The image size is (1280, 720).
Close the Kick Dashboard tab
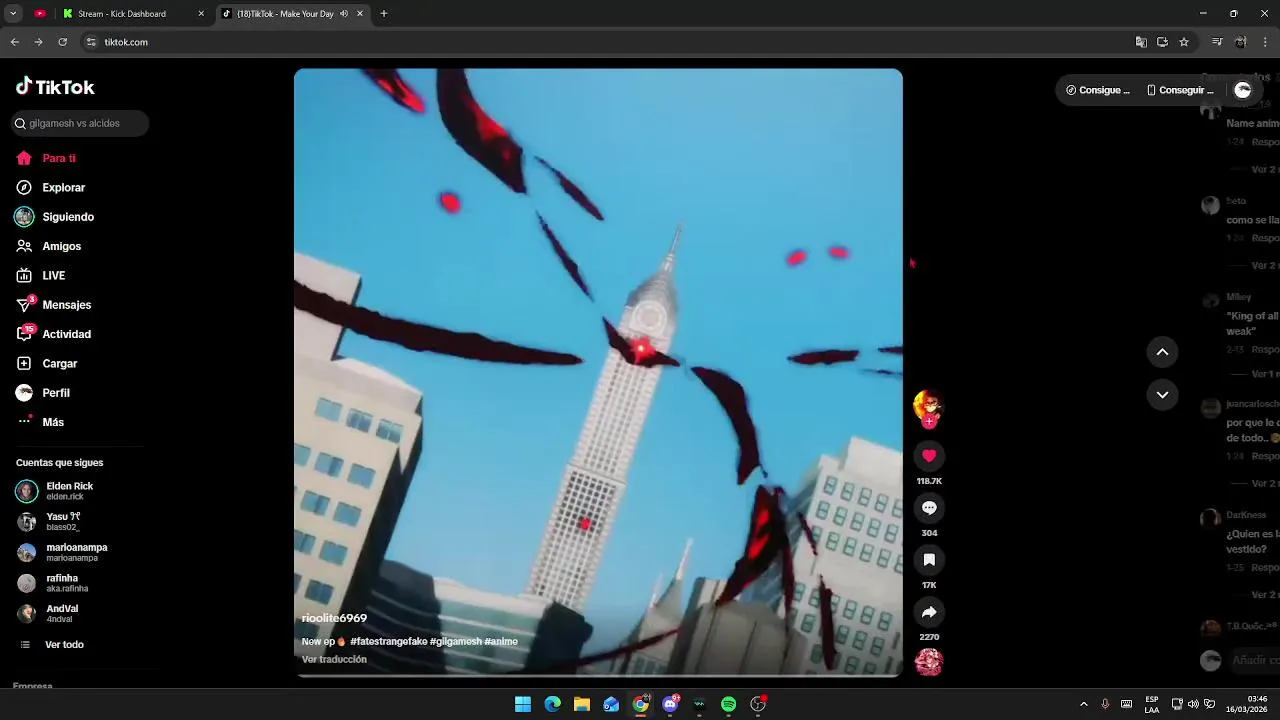click(x=201, y=14)
